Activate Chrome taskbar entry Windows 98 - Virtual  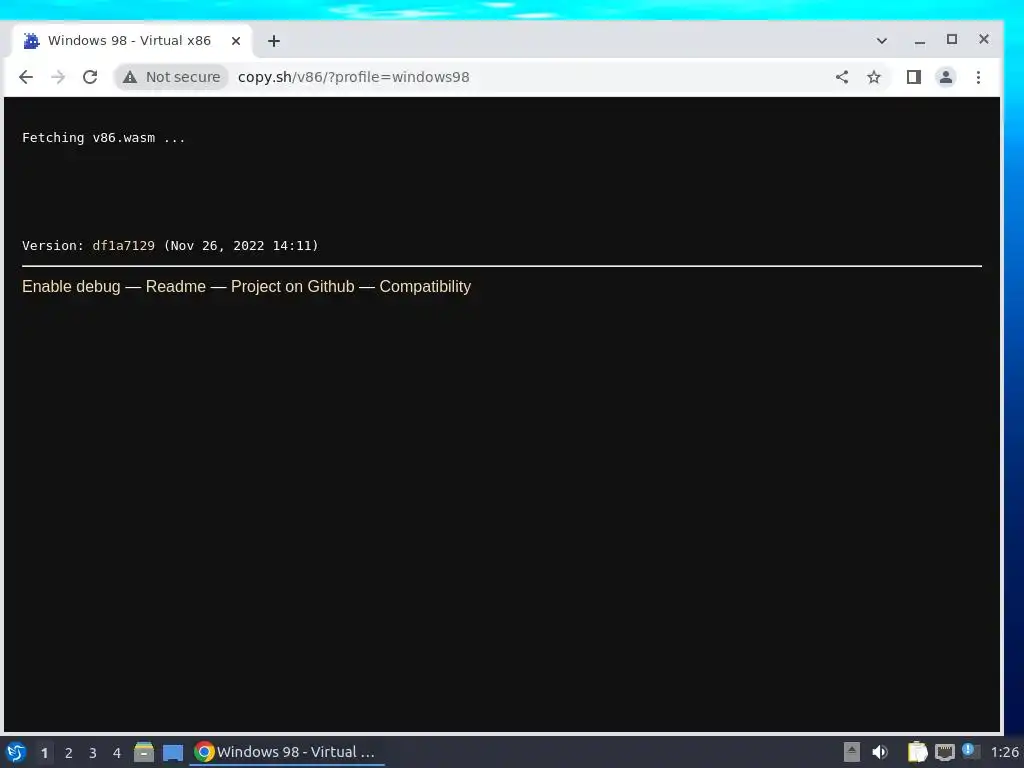287,752
